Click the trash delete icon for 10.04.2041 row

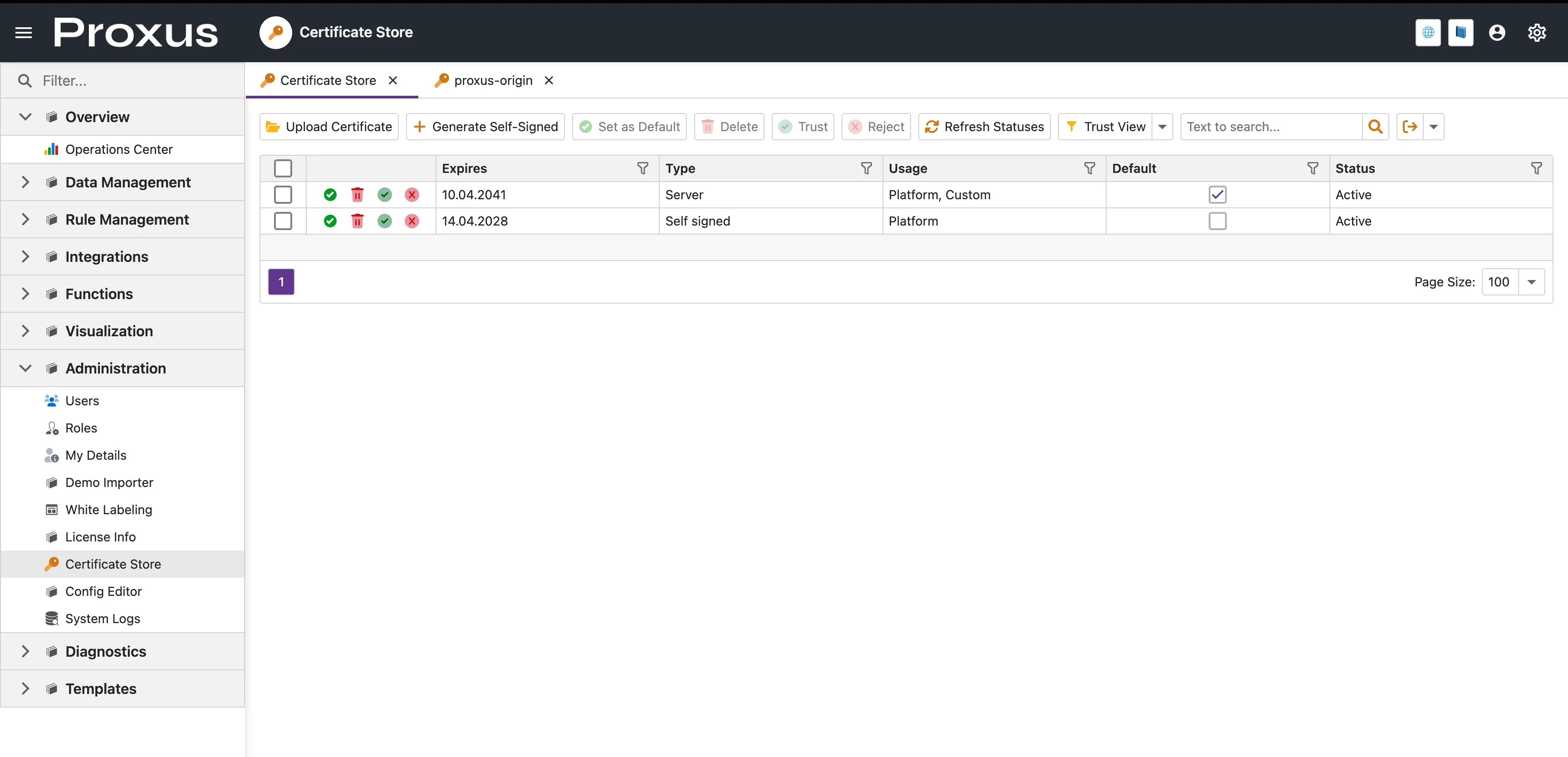point(358,195)
